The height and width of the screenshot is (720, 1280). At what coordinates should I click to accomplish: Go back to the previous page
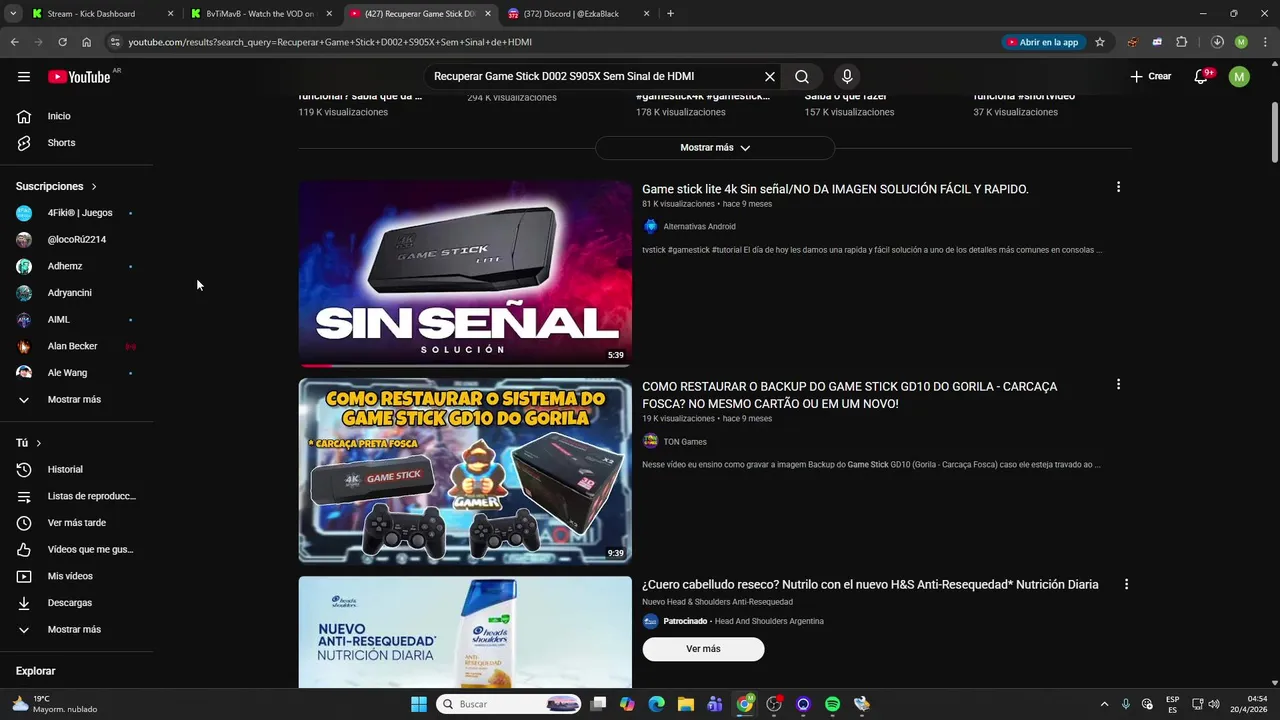tap(14, 42)
